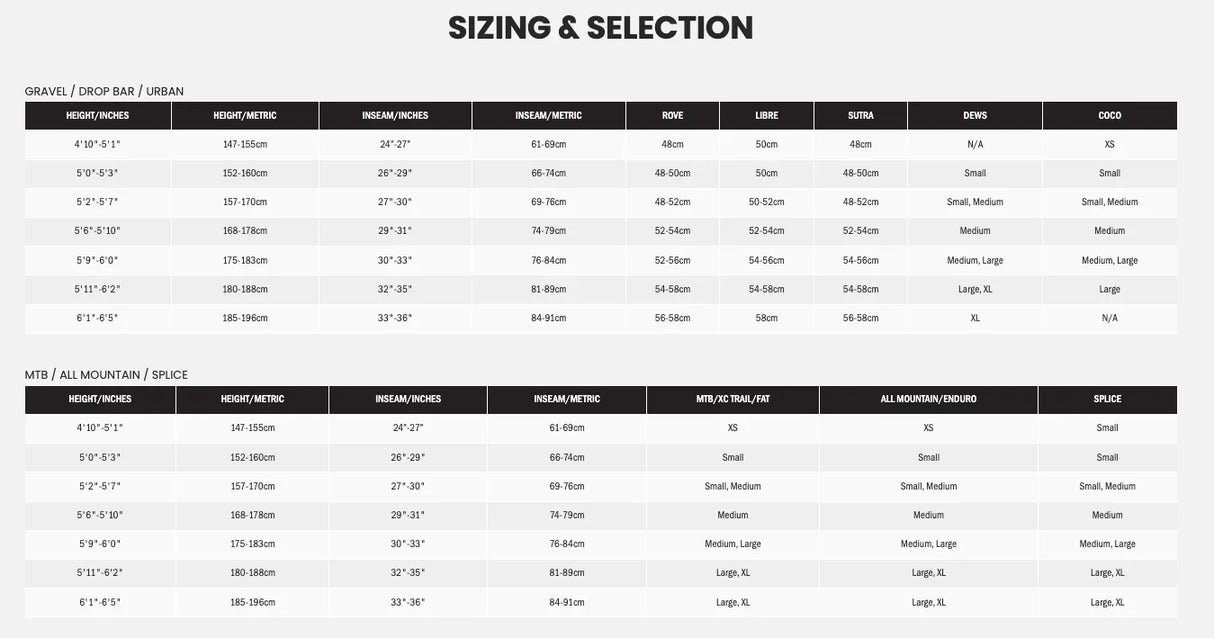Select the DEWS column header
Screen dimensions: 1214x638
pos(974,116)
